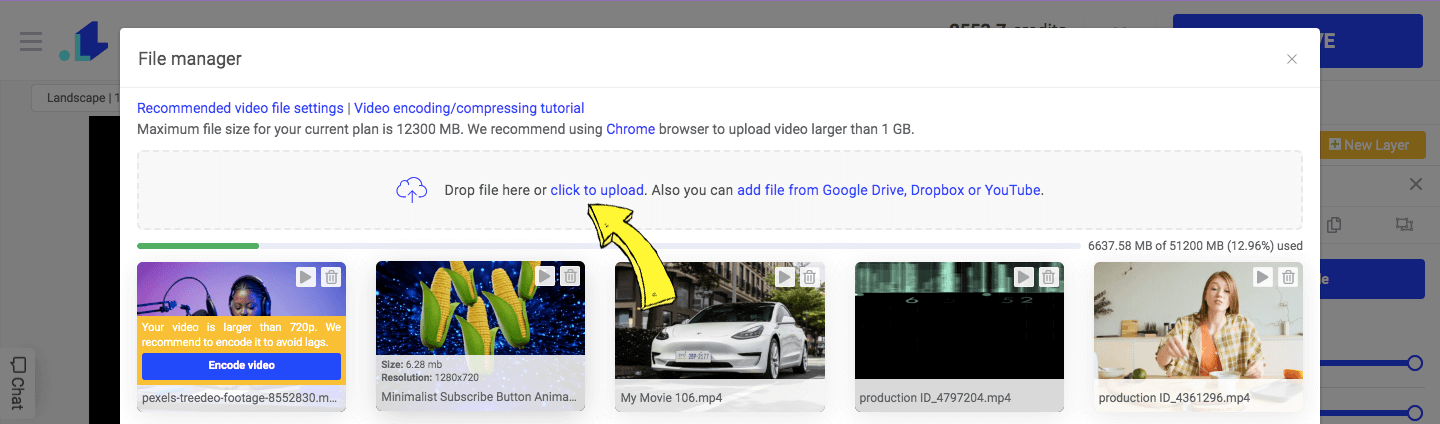The height and width of the screenshot is (424, 1440).
Task: Delete production ID_4797204.mp4 file
Action: [x=1049, y=276]
